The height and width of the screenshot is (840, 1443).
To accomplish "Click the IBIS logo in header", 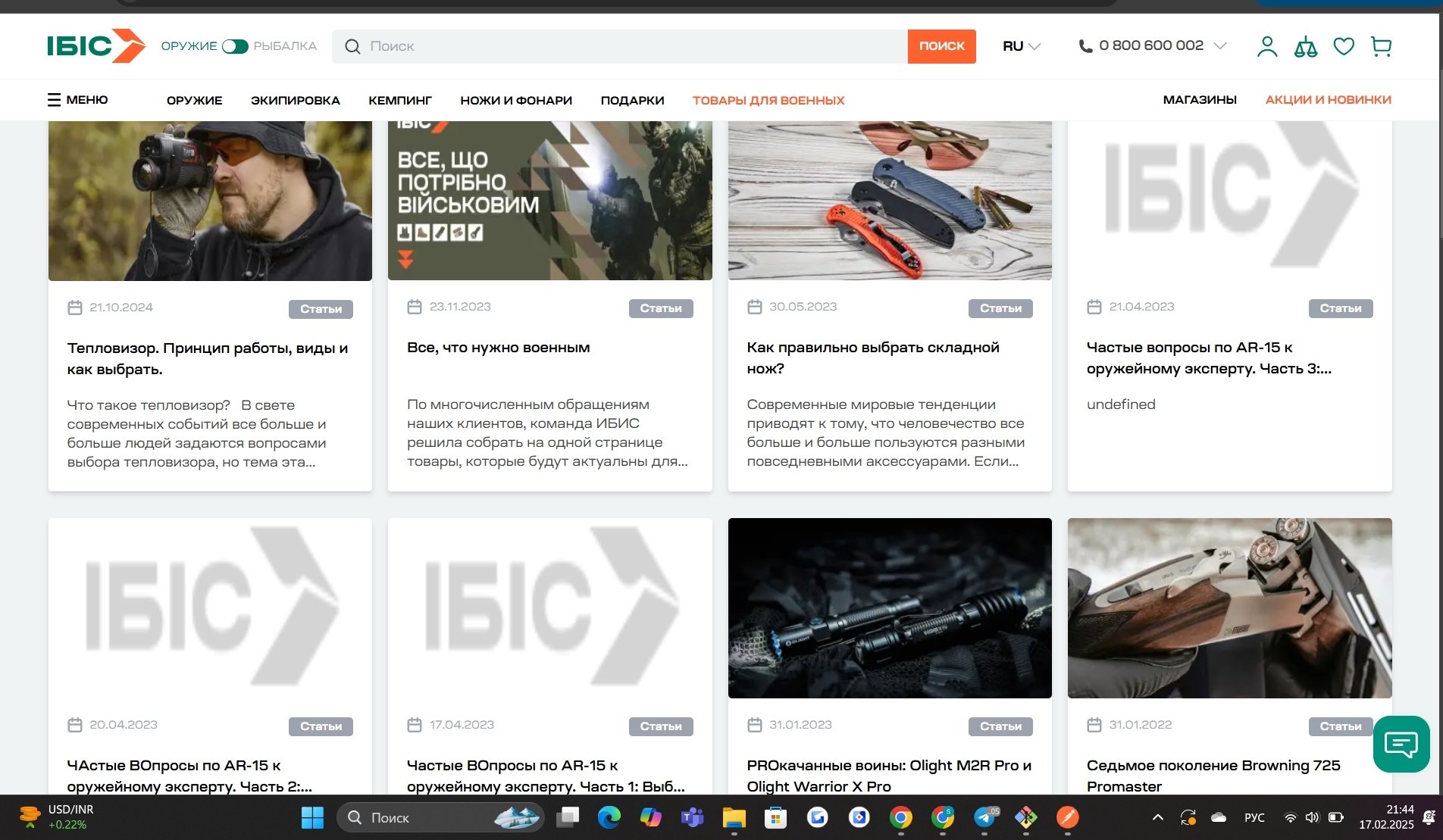I will [x=95, y=46].
